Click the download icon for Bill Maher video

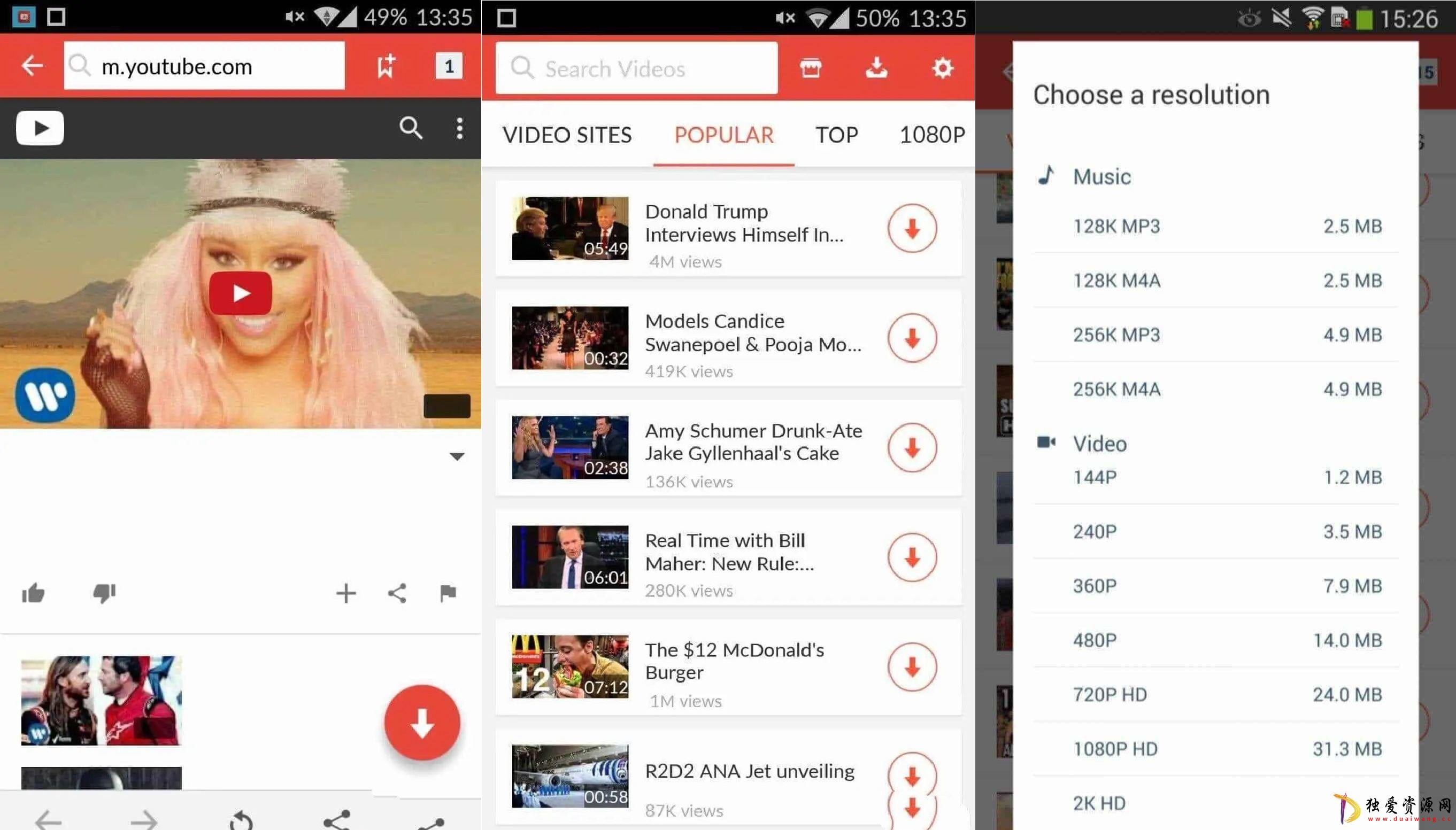[910, 557]
